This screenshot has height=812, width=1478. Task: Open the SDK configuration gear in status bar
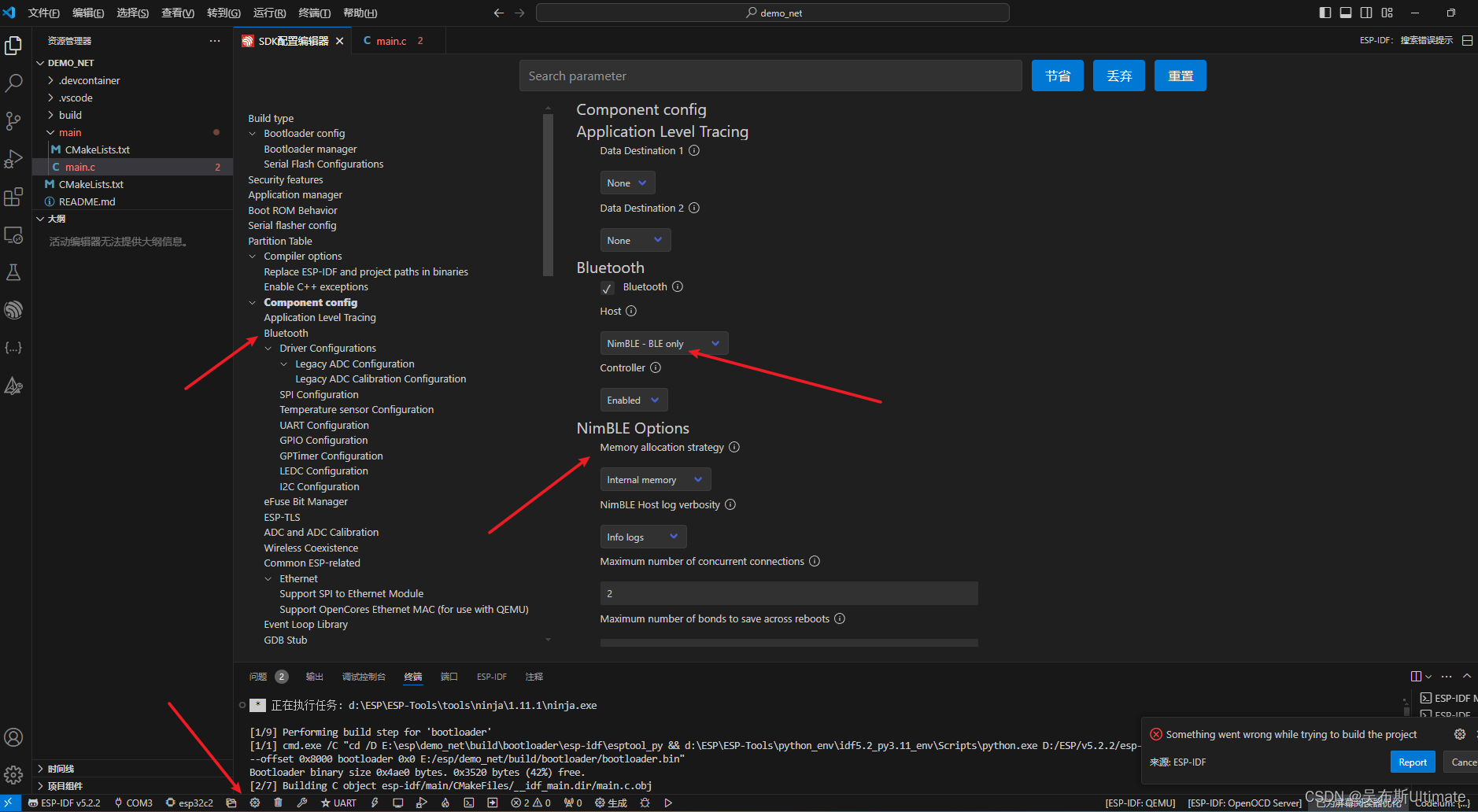pos(255,802)
